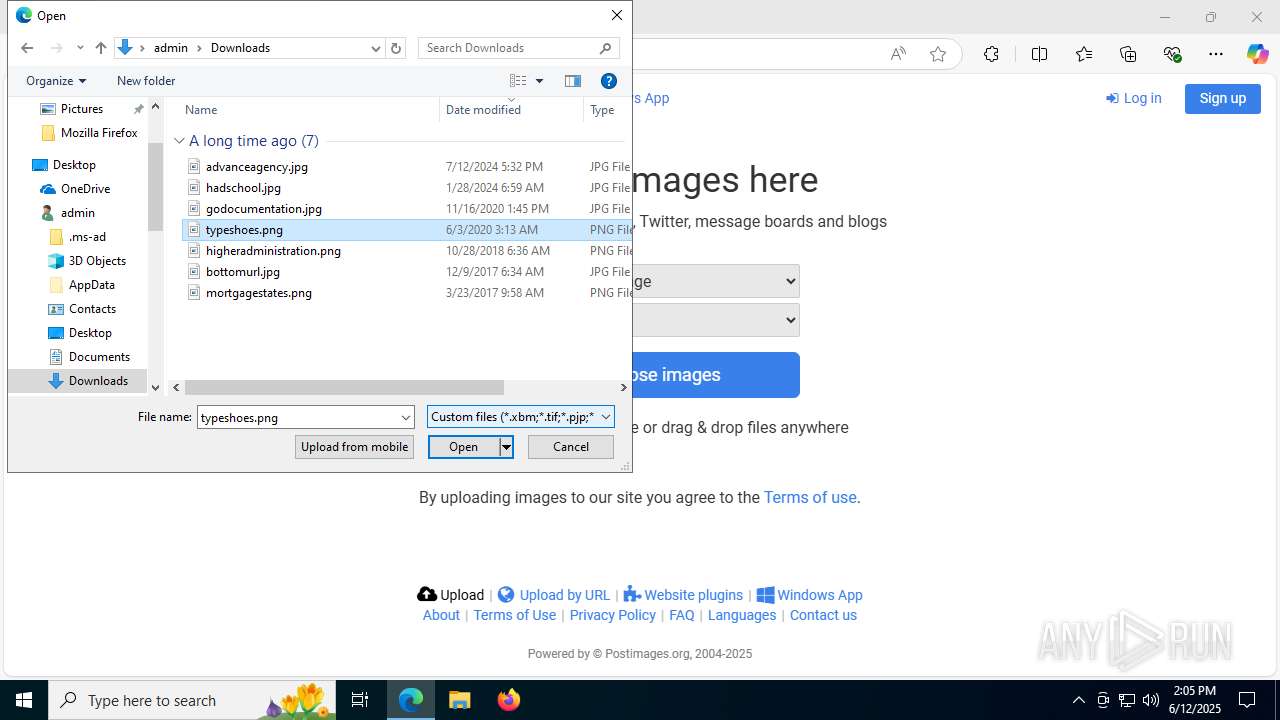Click the Search Downloads field
This screenshot has width=1280, height=720.
(x=518, y=48)
